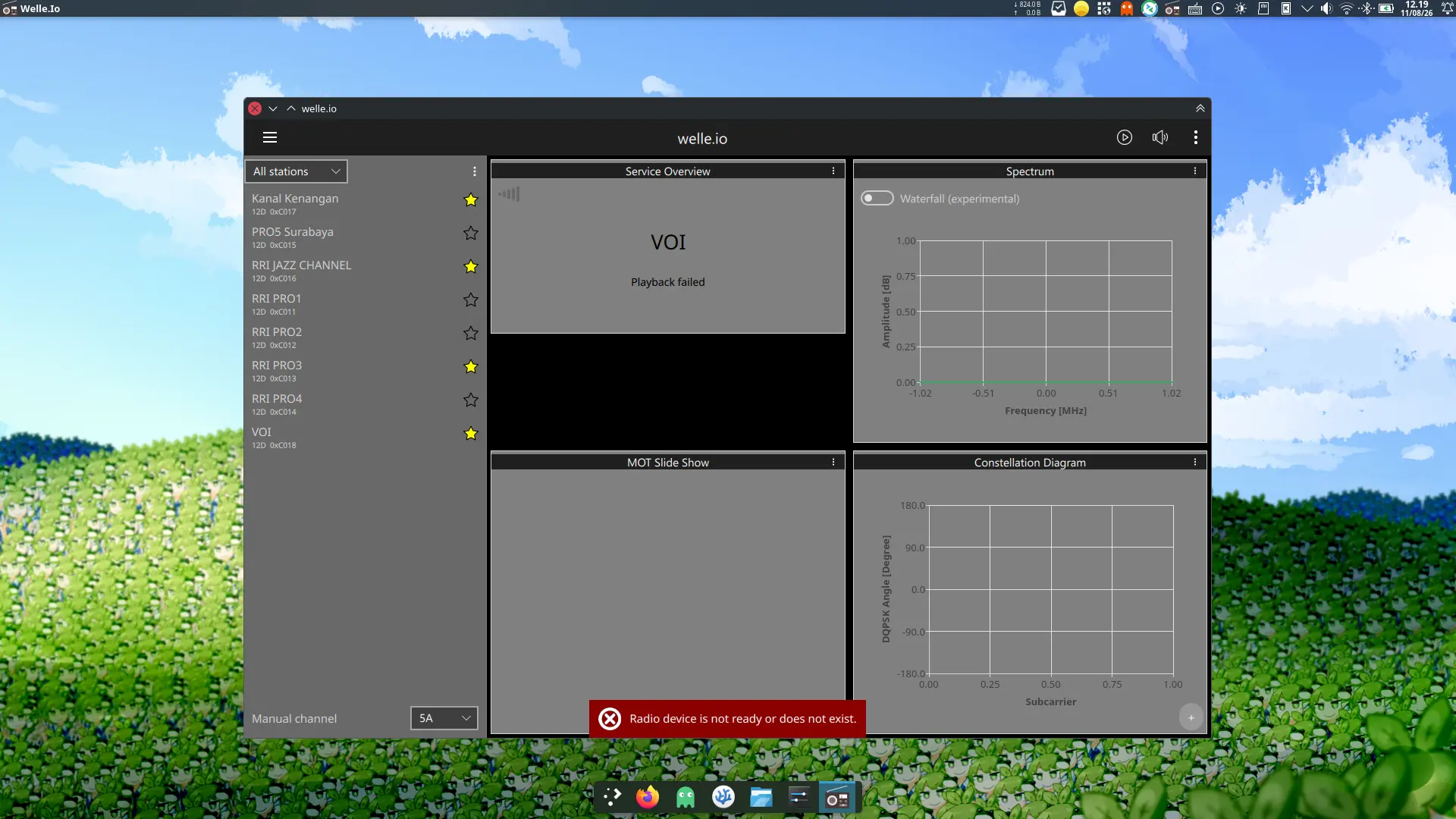Click the speaker volume icon in welle.io header
This screenshot has width=1456, height=819.
(1160, 138)
